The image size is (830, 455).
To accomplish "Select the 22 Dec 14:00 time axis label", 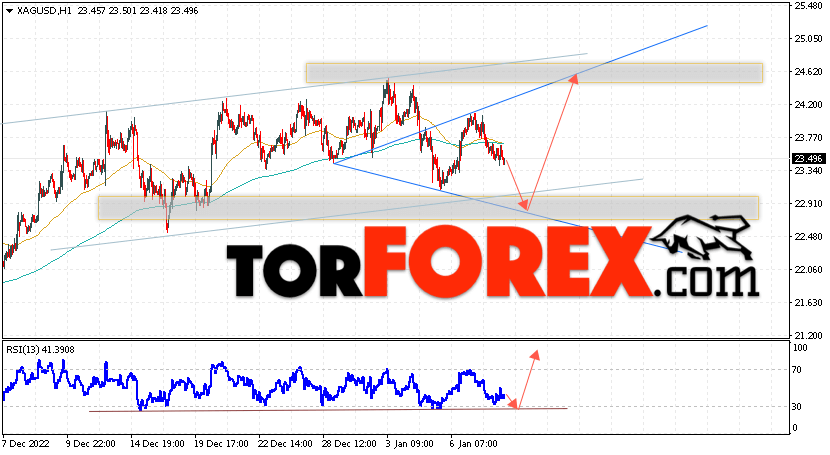I will click(x=285, y=443).
